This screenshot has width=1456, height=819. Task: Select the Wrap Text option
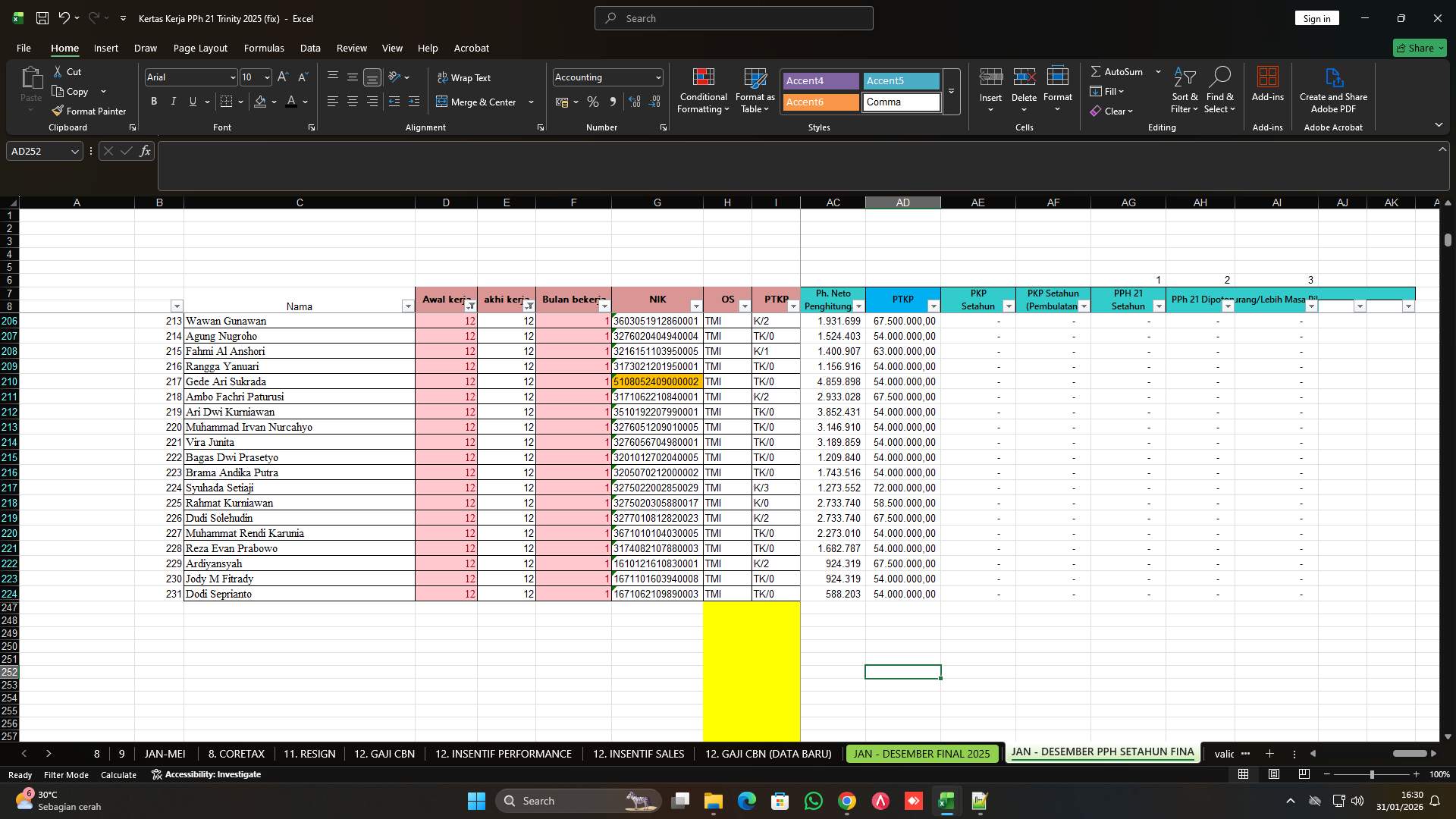[x=465, y=77]
